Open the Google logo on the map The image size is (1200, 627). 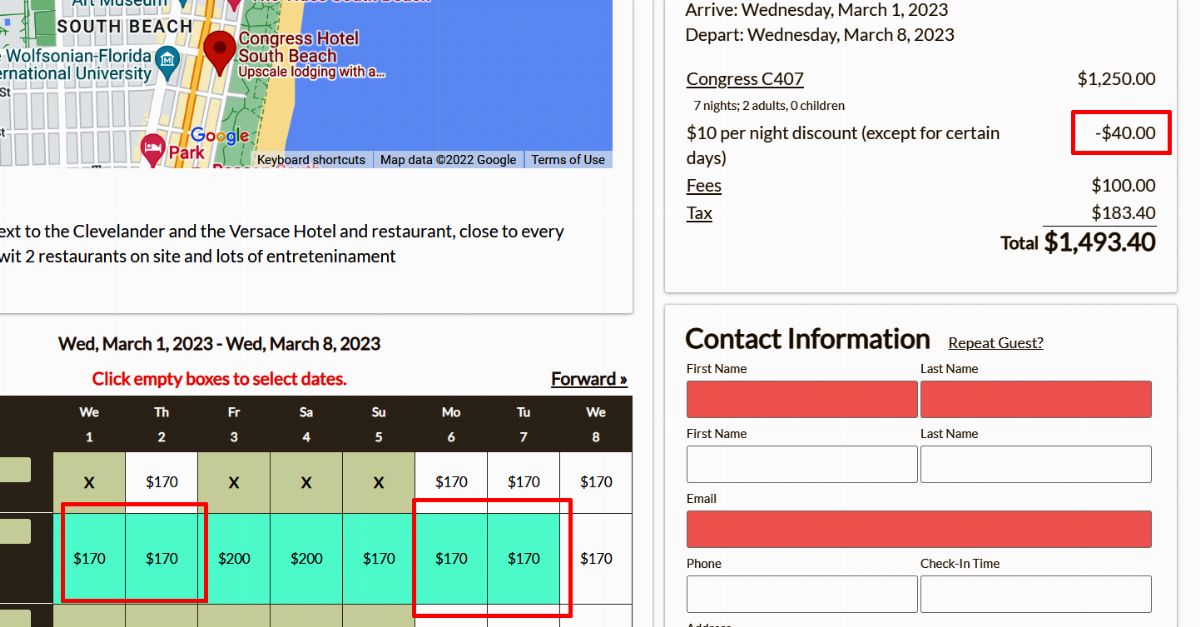tap(219, 136)
